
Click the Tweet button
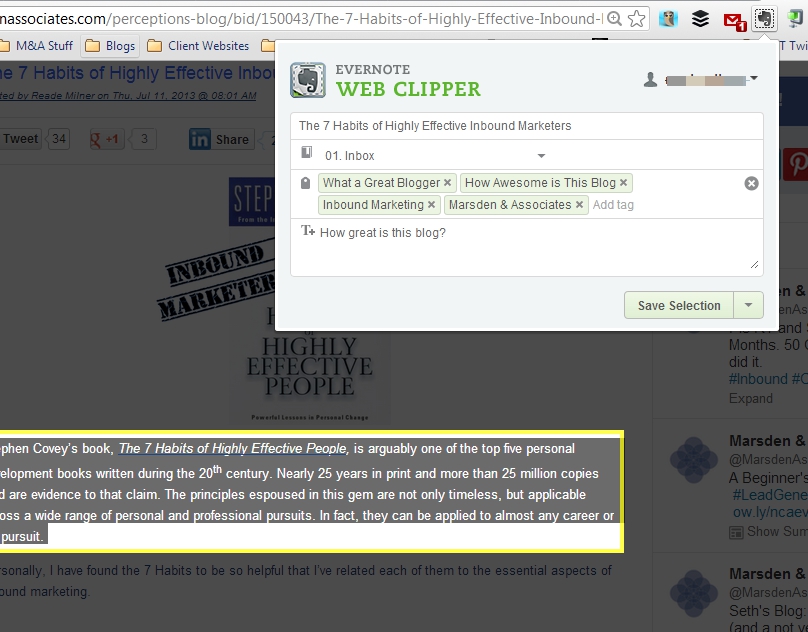(x=20, y=139)
